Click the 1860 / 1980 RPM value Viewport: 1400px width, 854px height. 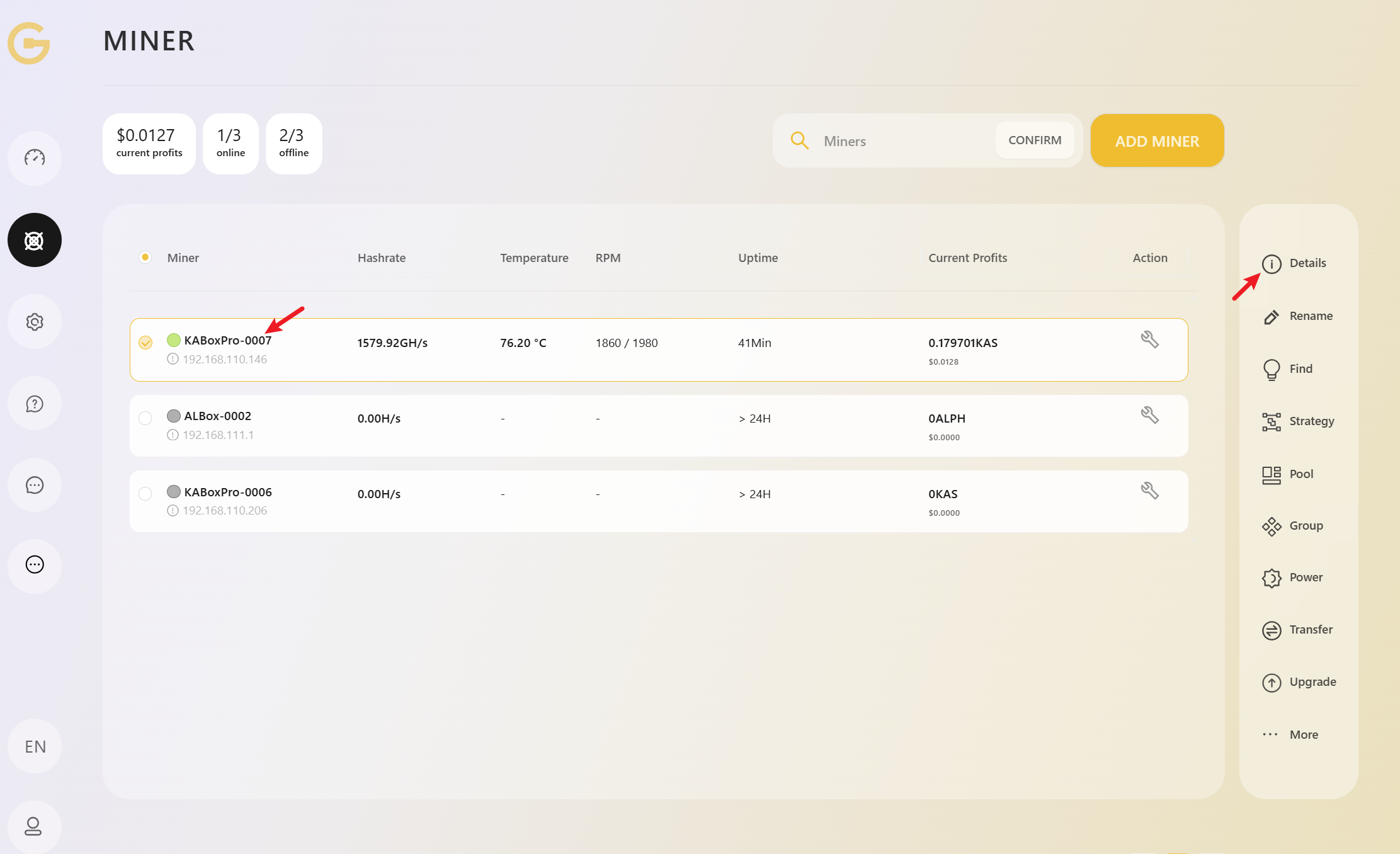[627, 343]
